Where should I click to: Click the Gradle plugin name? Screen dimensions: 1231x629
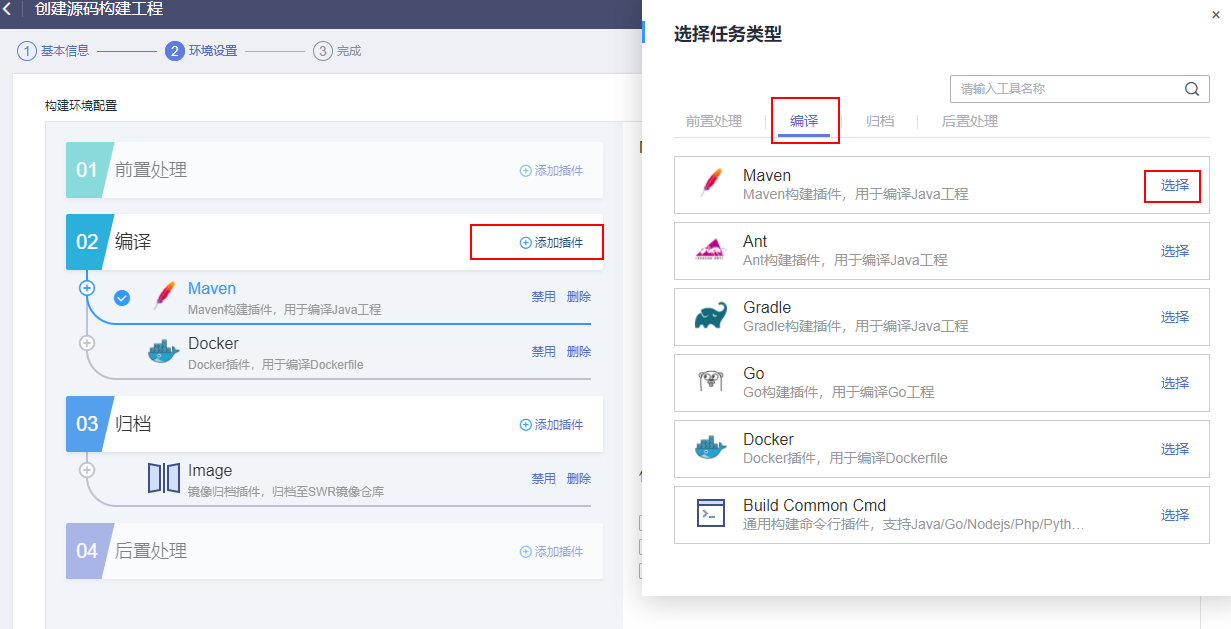[767, 308]
